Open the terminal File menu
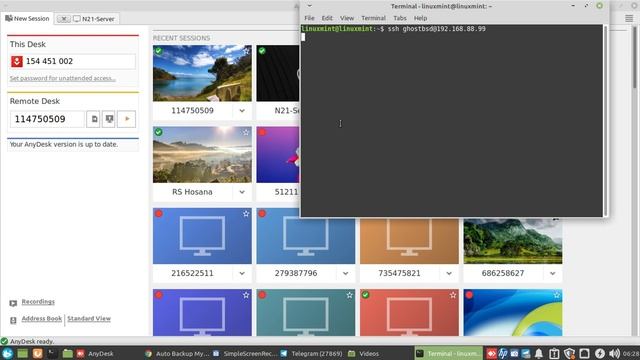Image resolution: width=640 pixels, height=360 pixels. [309, 18]
